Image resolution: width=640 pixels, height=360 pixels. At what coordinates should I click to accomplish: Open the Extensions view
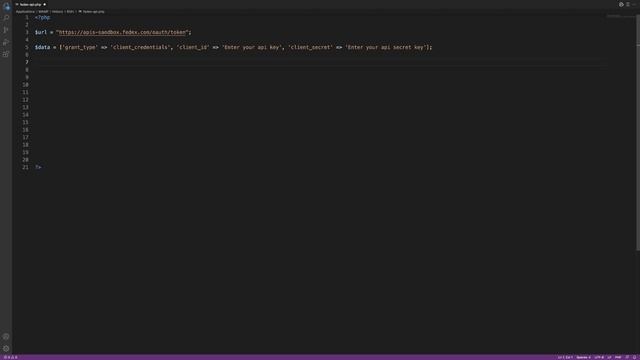click(x=6, y=54)
